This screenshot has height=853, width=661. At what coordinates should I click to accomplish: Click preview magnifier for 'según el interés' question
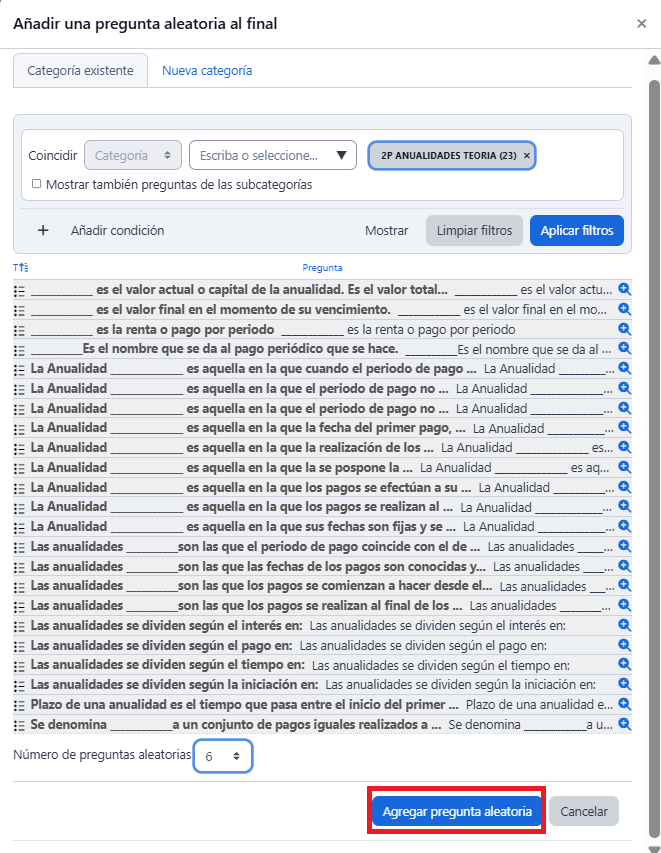pos(624,625)
